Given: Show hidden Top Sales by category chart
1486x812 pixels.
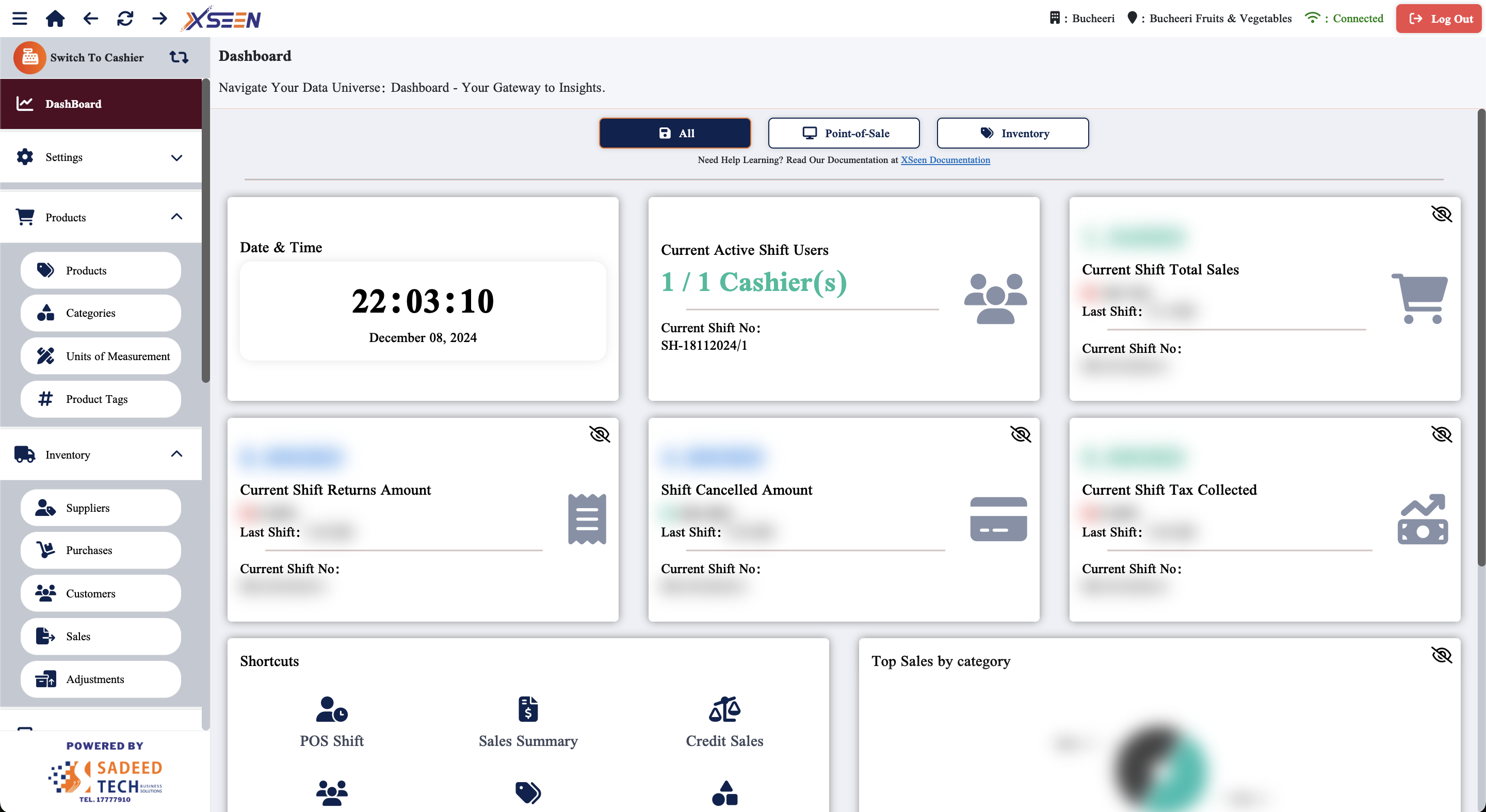Looking at the screenshot, I should [x=1441, y=655].
